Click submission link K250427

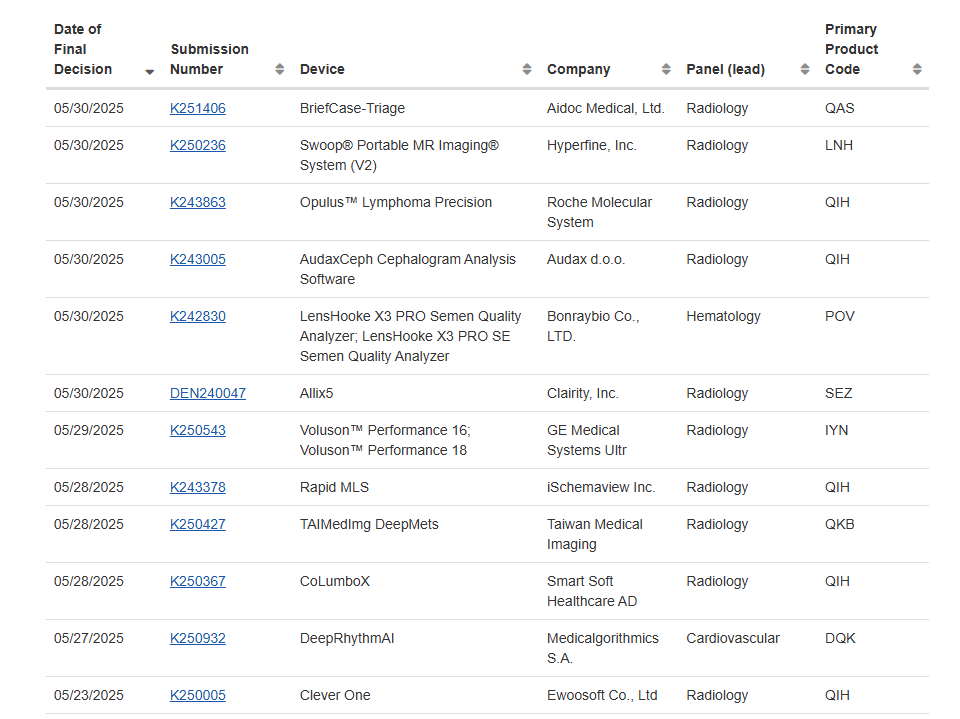pyautogui.click(x=198, y=524)
